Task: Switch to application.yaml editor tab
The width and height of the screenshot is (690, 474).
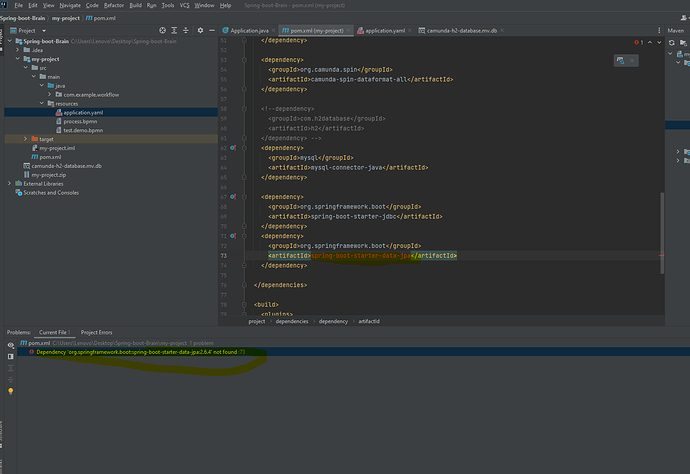Action: tap(381, 30)
